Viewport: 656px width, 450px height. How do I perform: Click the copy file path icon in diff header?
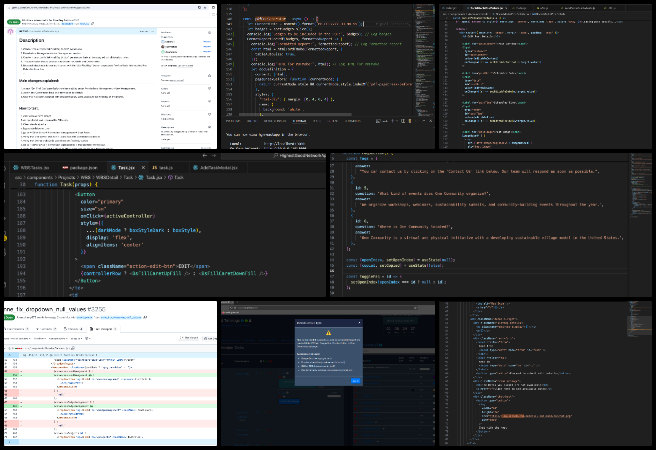73,348
